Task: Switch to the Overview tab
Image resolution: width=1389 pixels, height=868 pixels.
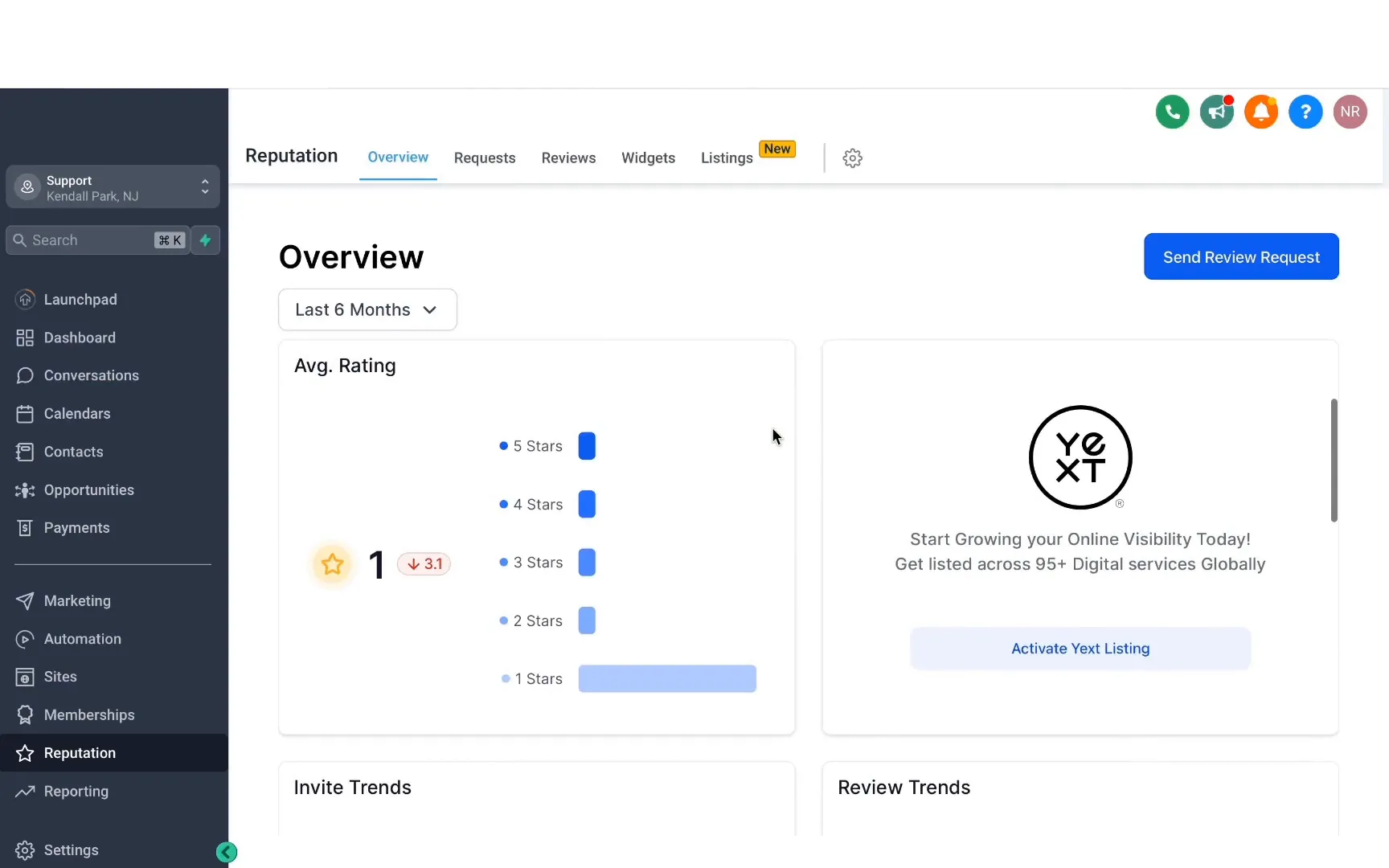Action: (398, 157)
